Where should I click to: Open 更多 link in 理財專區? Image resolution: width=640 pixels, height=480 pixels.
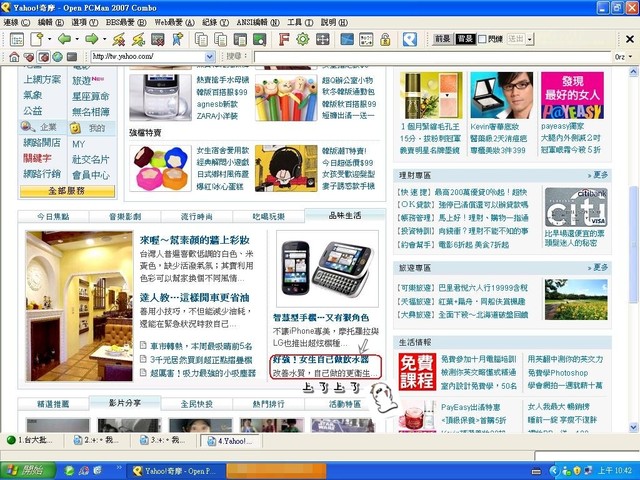[598, 175]
